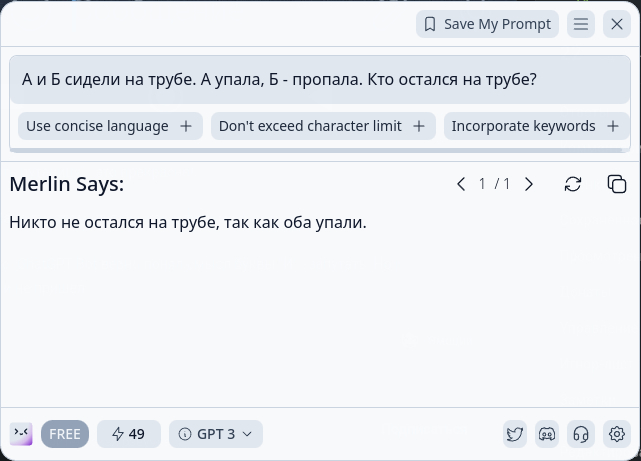This screenshot has height=461, width=641.
Task: Regenerate the Merlin response
Action: [573, 184]
